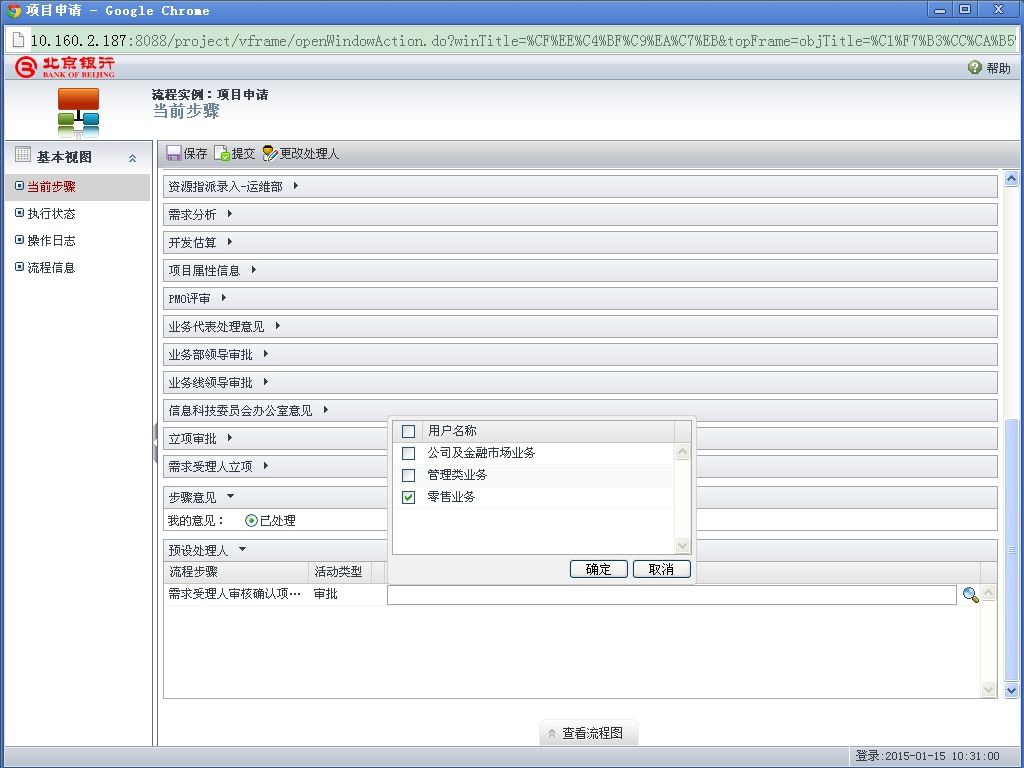Screen dimensions: 1024x768
Task: Uncheck the 零售业务 checkbox
Action: (408, 498)
